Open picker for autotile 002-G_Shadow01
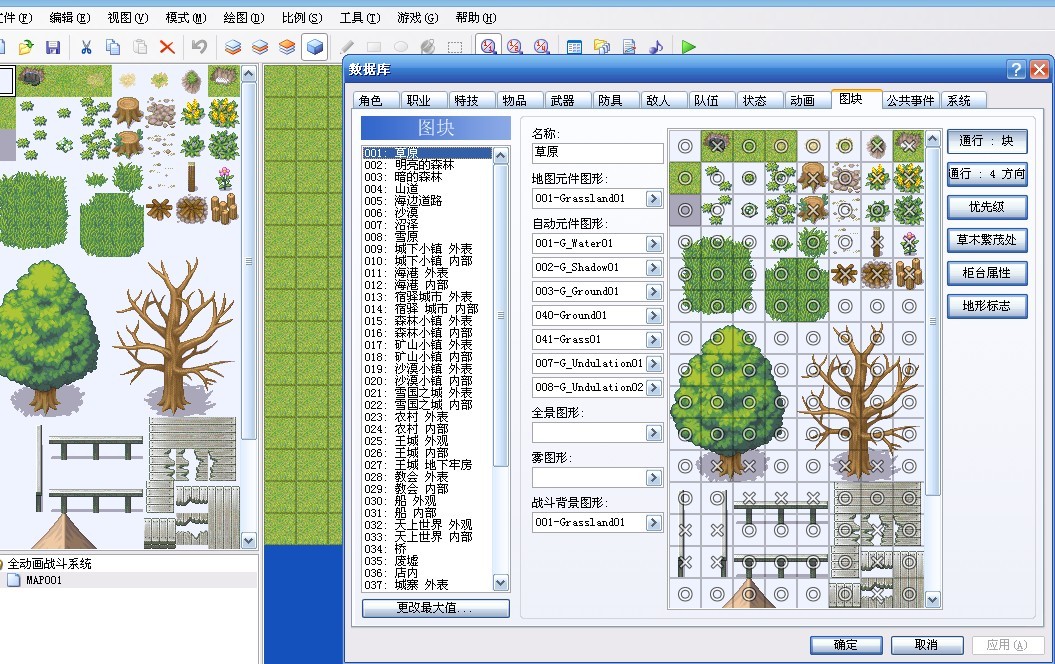Viewport: 1055px width, 664px height. pos(653,268)
